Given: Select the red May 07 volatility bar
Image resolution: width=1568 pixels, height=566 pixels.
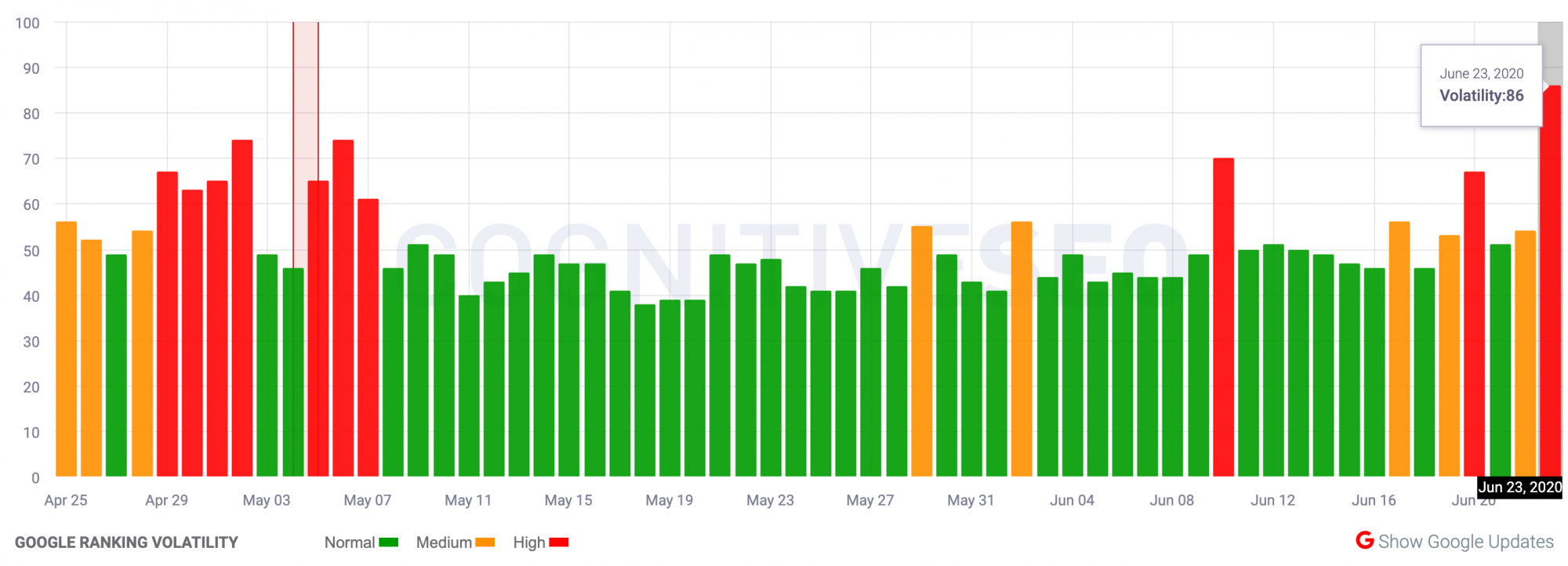Looking at the screenshot, I should (x=368, y=338).
